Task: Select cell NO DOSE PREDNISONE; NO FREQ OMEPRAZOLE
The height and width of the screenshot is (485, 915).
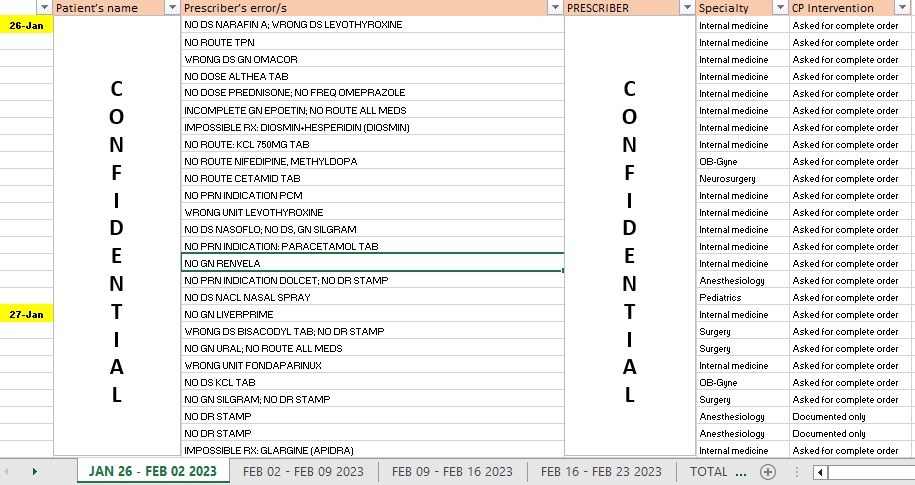Action: (x=372, y=93)
